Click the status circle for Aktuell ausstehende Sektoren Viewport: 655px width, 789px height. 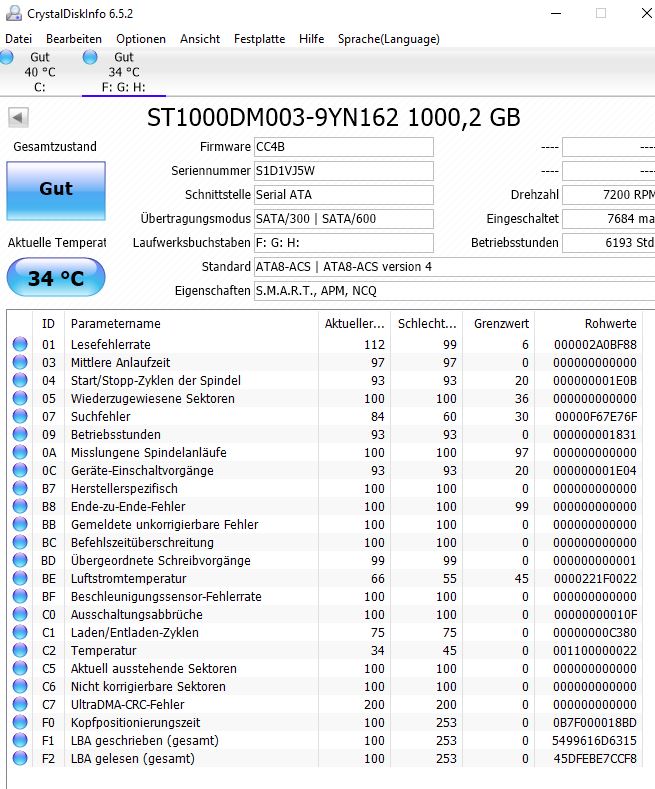[20, 668]
